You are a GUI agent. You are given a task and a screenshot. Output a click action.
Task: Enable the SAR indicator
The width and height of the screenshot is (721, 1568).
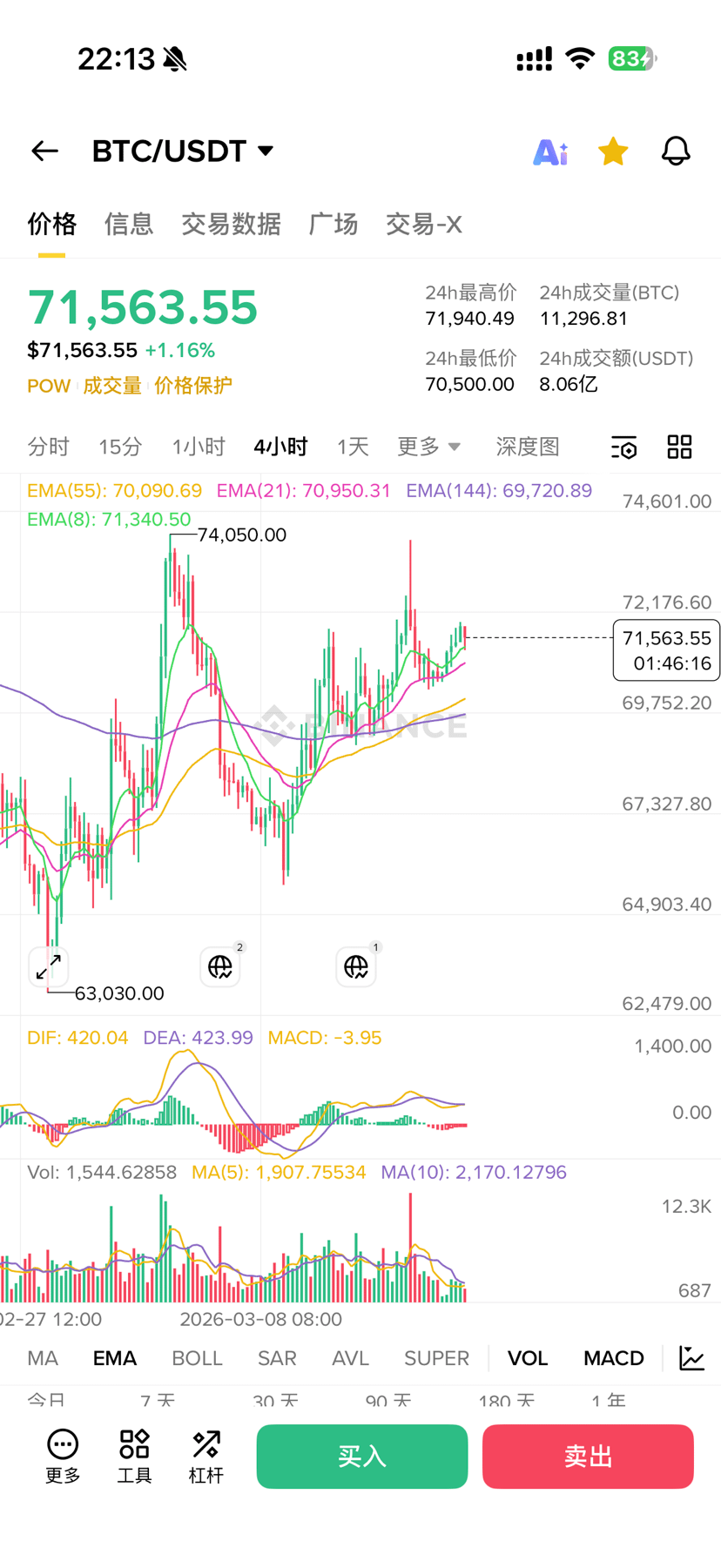point(277,1358)
